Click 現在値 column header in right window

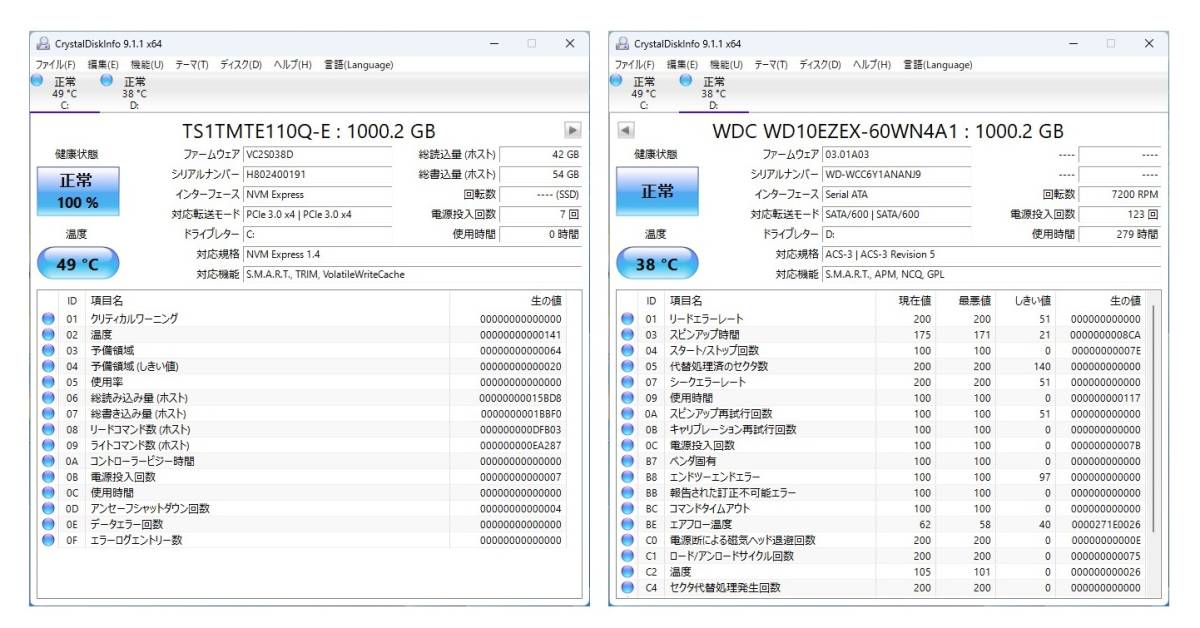click(906, 300)
